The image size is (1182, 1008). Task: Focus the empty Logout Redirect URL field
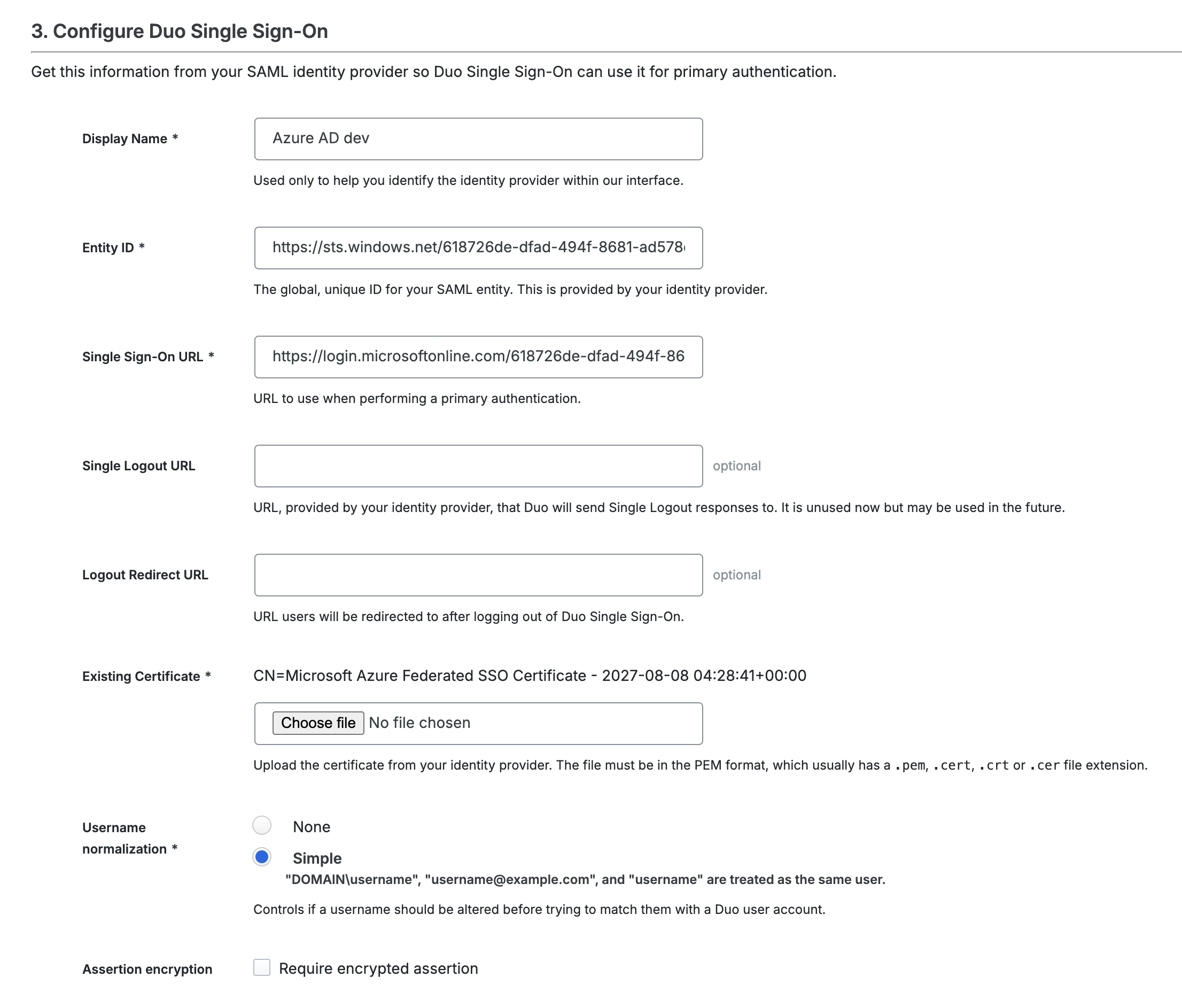[478, 575]
